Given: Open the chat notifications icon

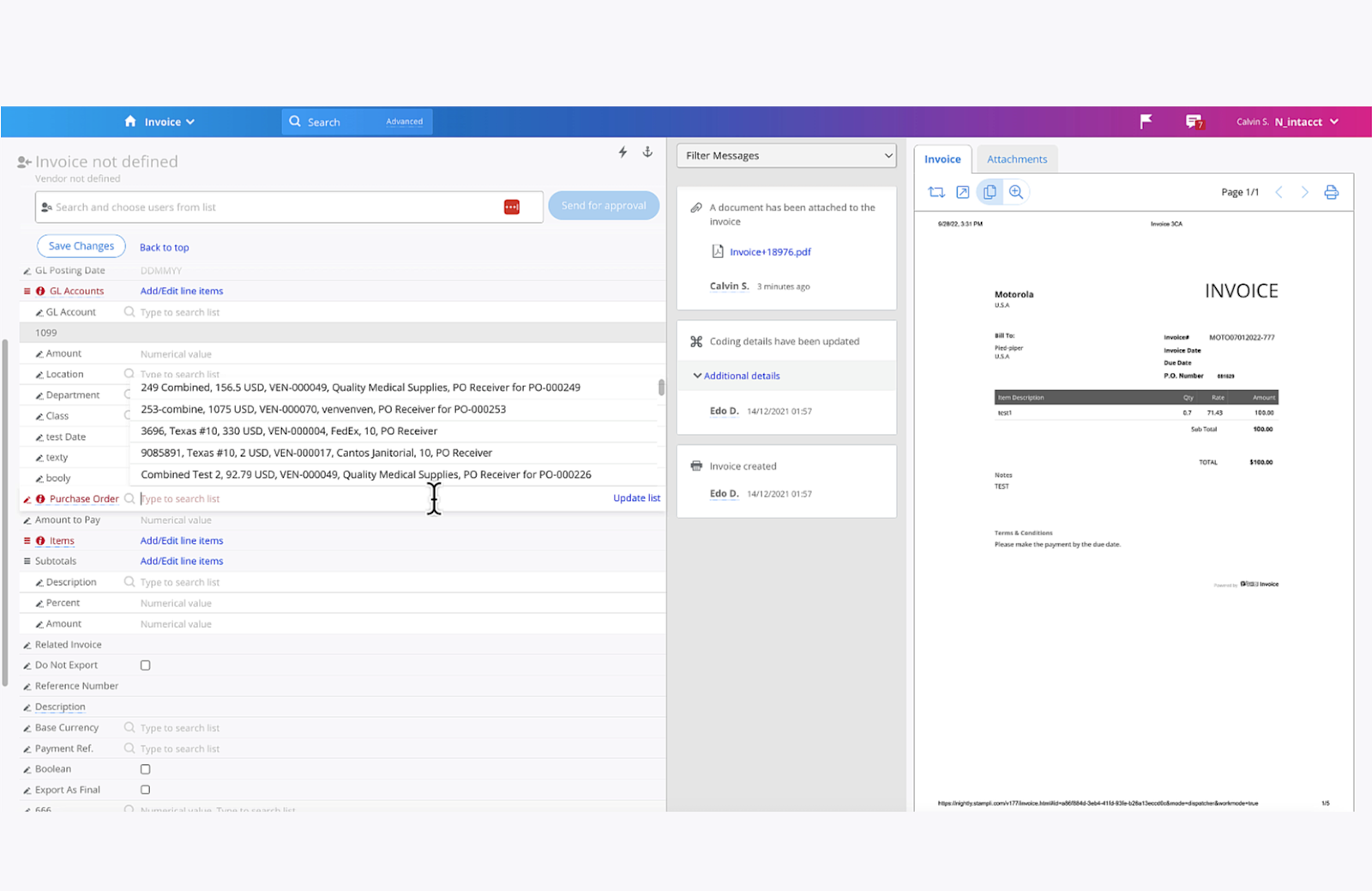Looking at the screenshot, I should click(x=1194, y=122).
